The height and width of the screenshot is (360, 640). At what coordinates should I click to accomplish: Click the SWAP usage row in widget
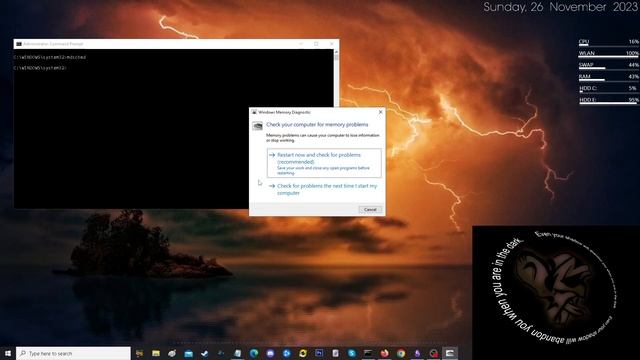point(609,65)
